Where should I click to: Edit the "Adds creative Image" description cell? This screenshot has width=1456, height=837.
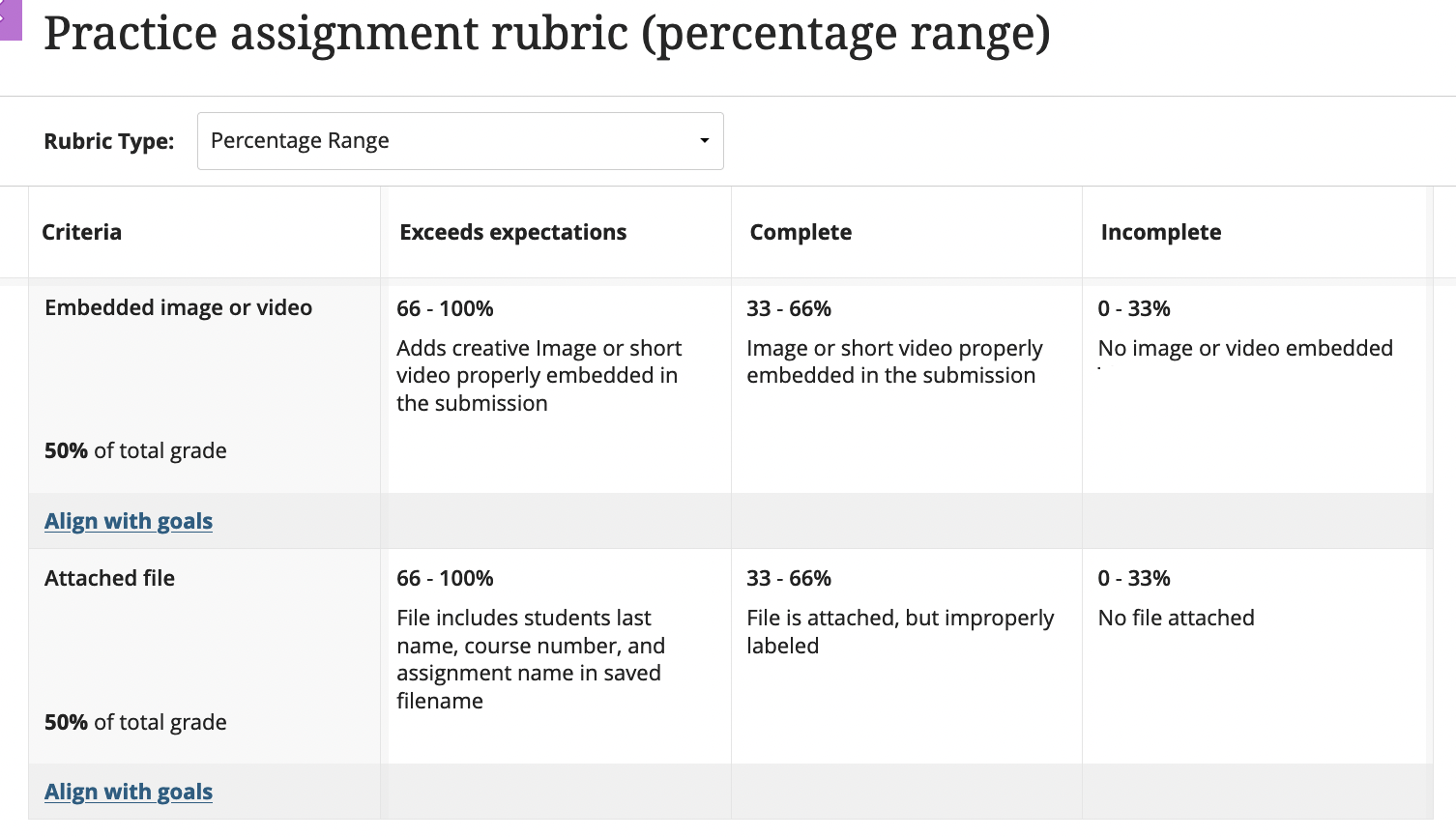[539, 375]
